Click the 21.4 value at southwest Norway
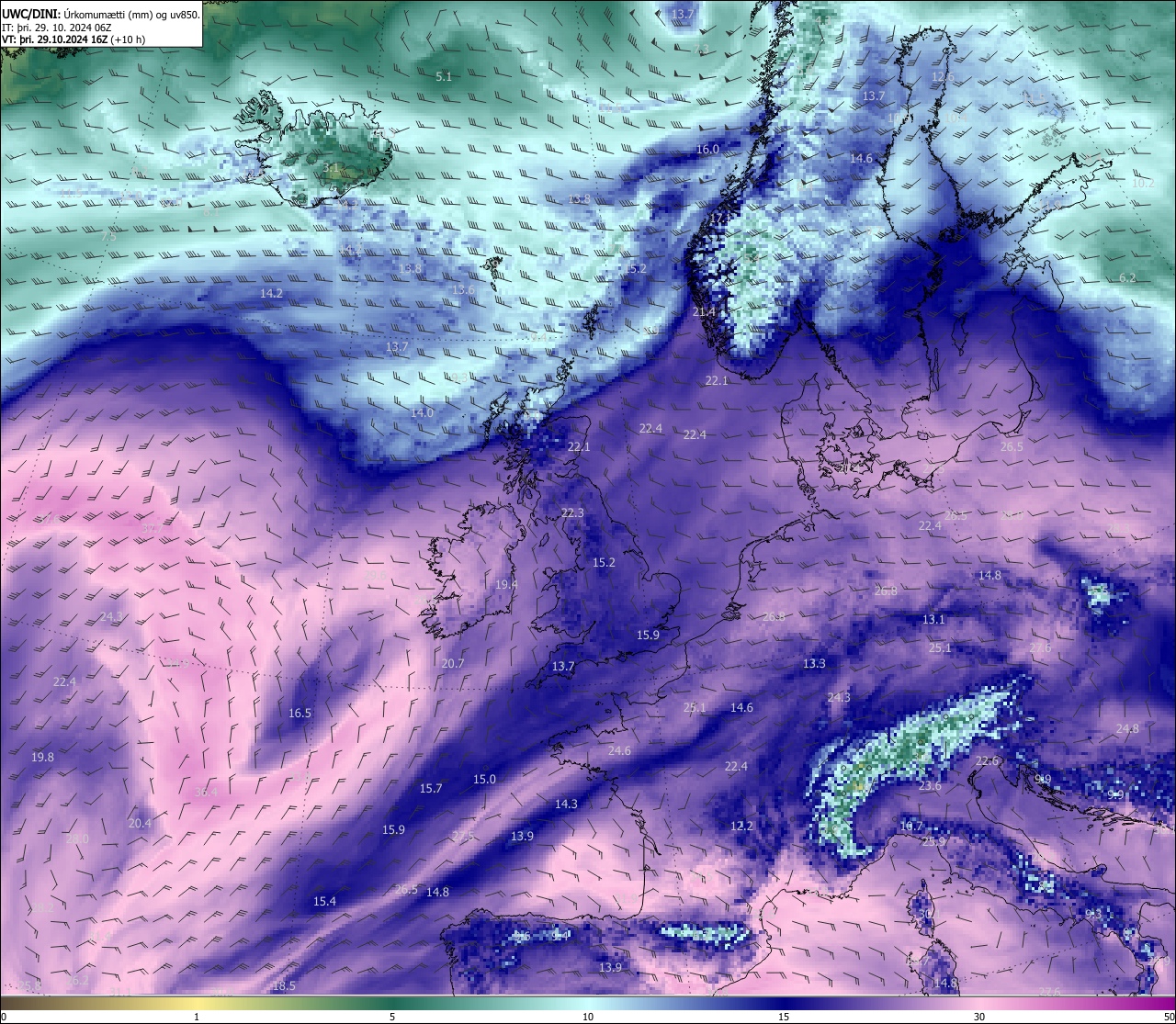 click(x=704, y=312)
